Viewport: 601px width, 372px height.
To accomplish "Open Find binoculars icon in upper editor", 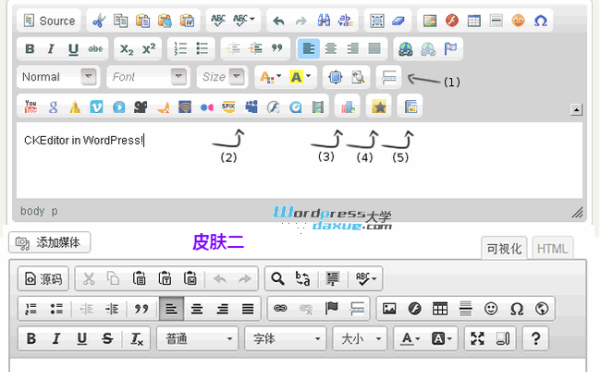I will pyautogui.click(x=324, y=20).
